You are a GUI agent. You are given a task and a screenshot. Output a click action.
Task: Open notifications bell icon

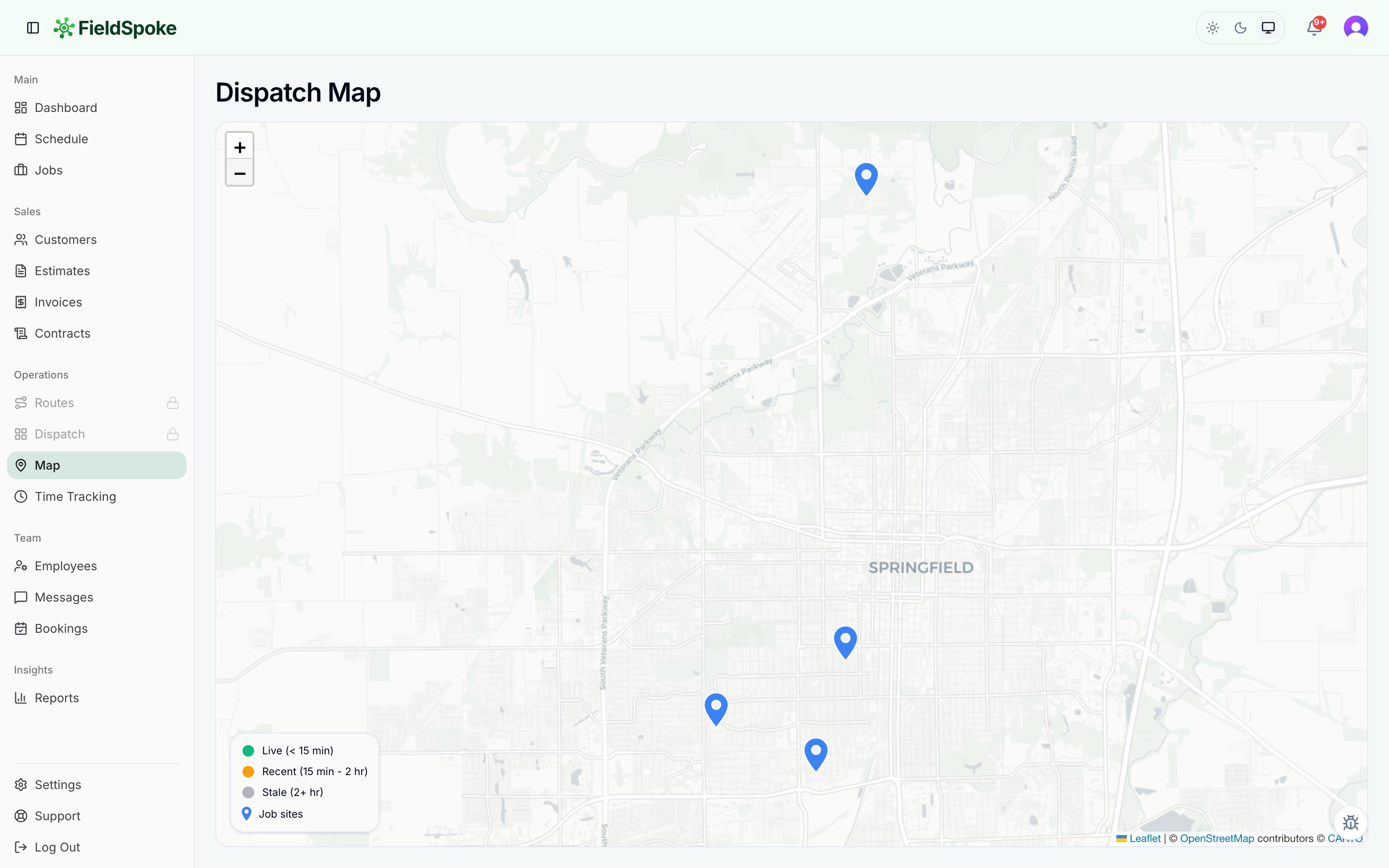click(x=1314, y=27)
